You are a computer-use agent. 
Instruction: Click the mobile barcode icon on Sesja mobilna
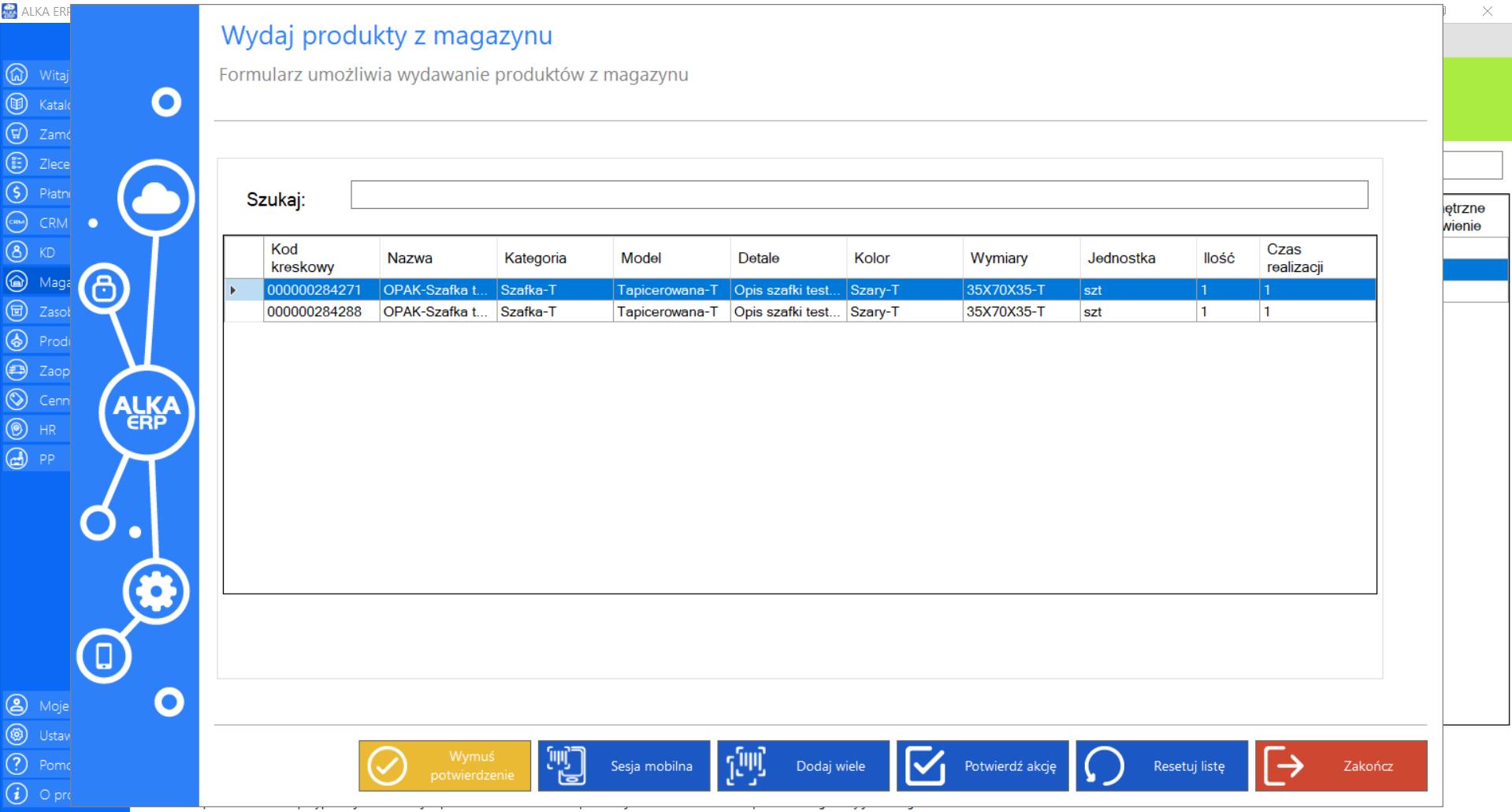click(x=567, y=765)
